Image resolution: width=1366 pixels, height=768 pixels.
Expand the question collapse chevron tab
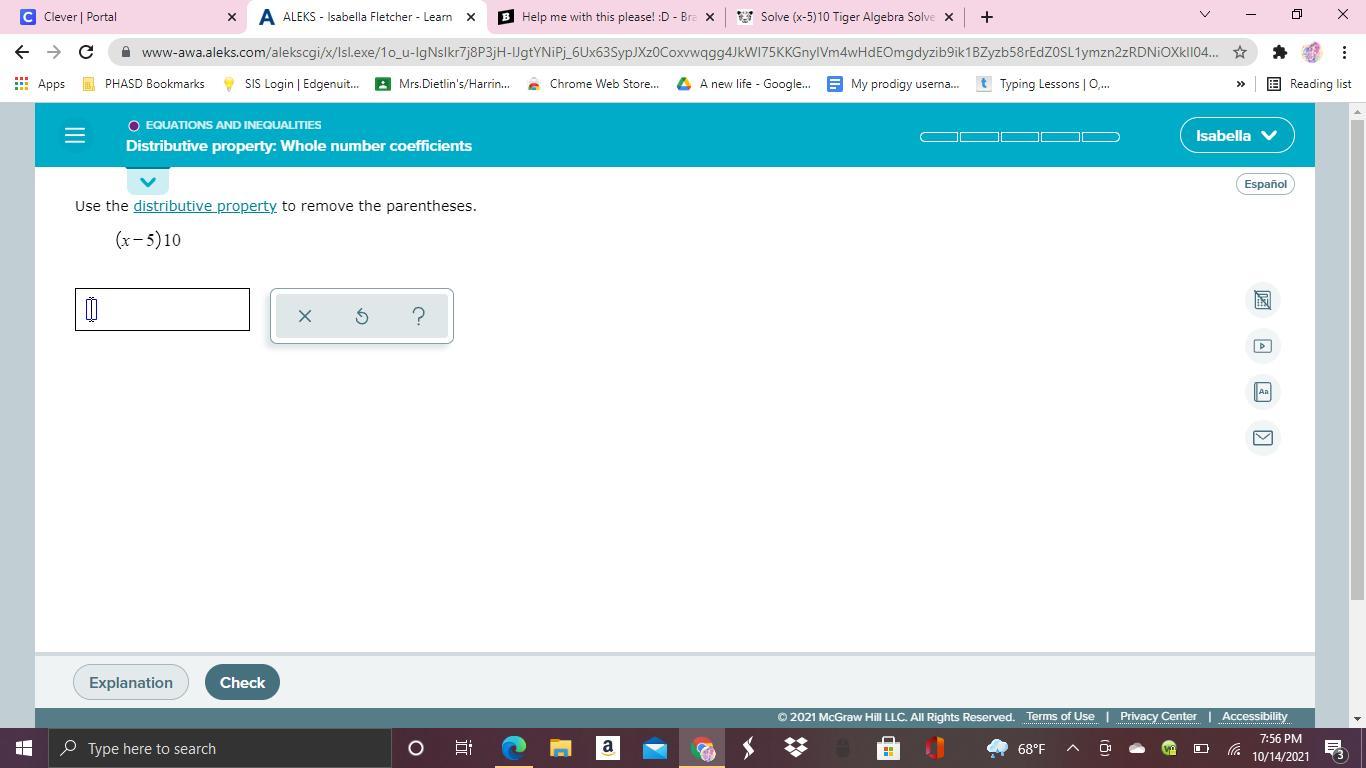148,182
